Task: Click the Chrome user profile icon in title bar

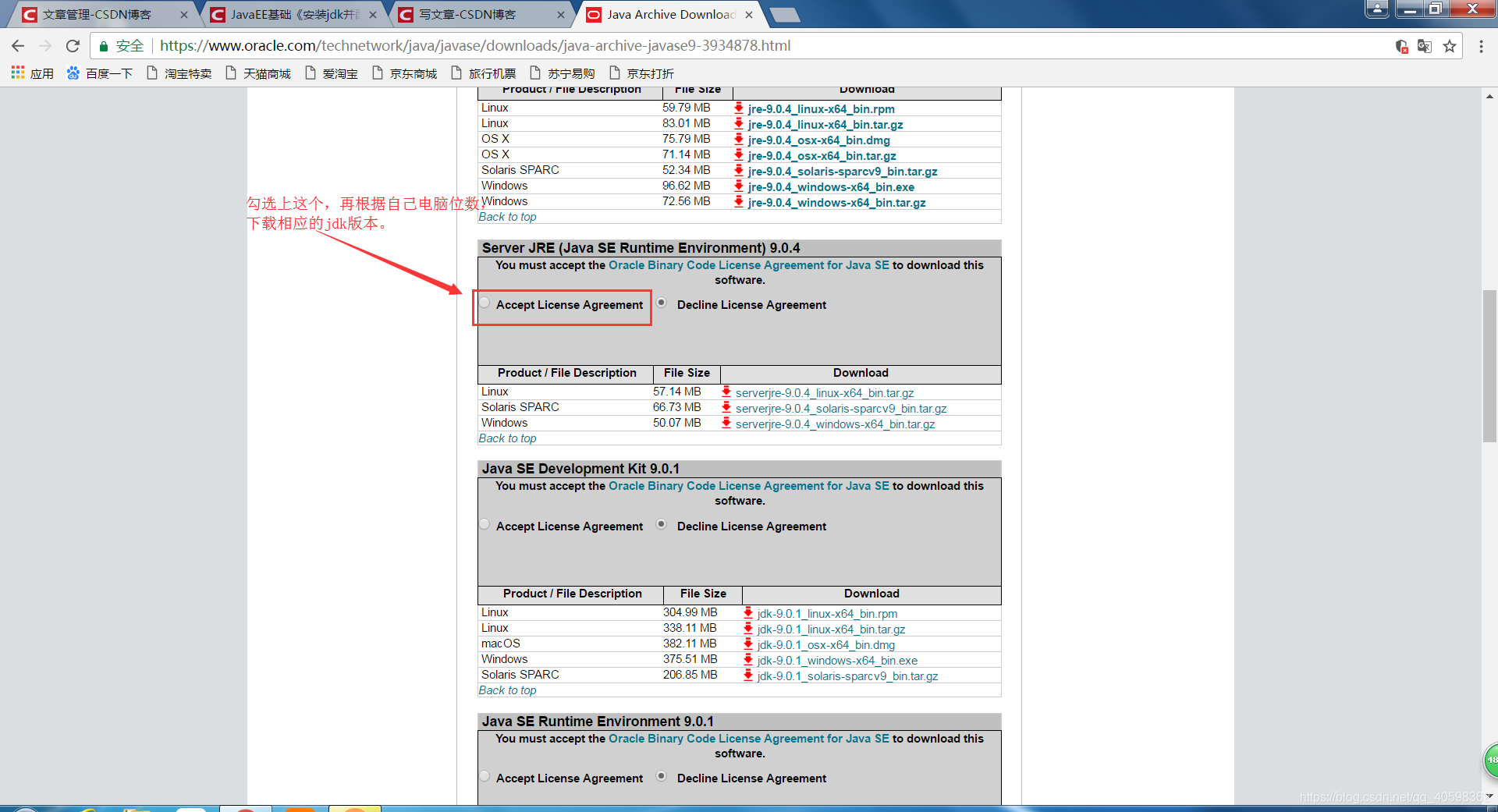Action: coord(1377,9)
